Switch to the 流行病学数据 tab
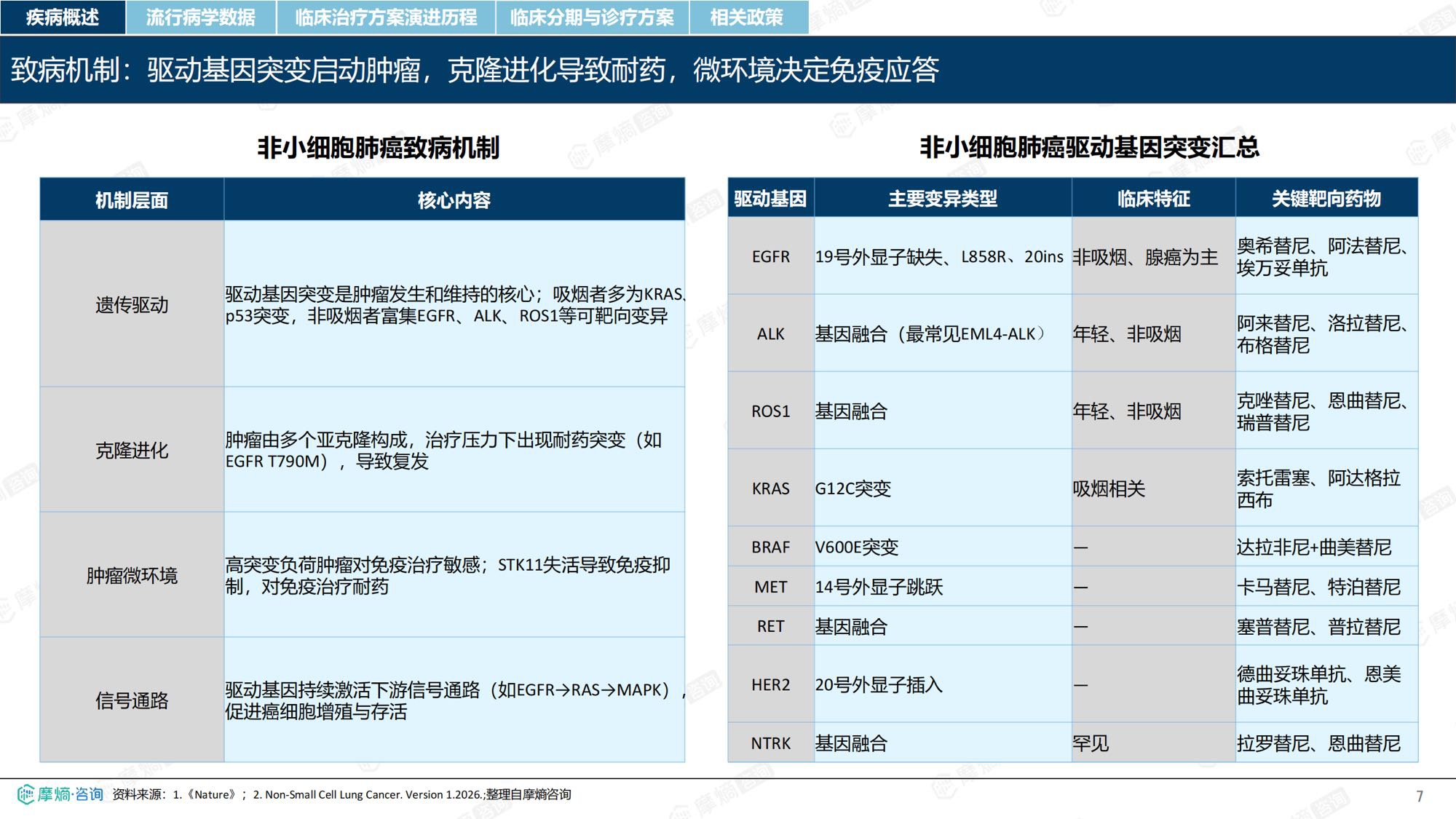The image size is (1456, 819). pos(201,17)
